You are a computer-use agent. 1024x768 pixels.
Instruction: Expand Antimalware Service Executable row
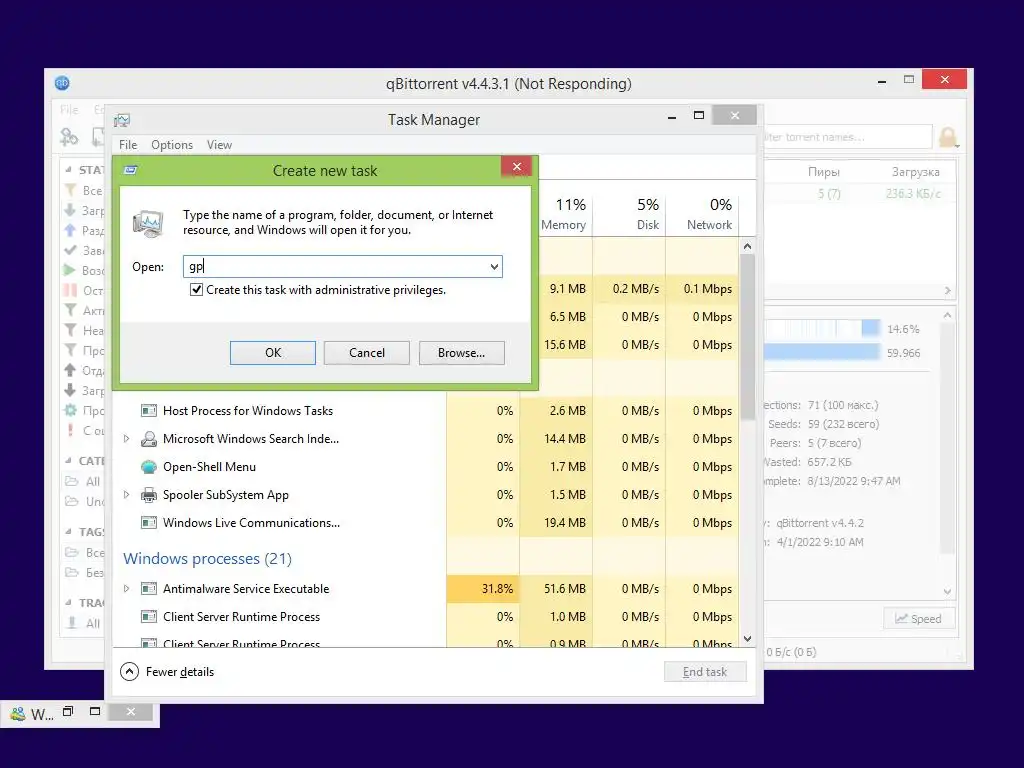coord(127,589)
